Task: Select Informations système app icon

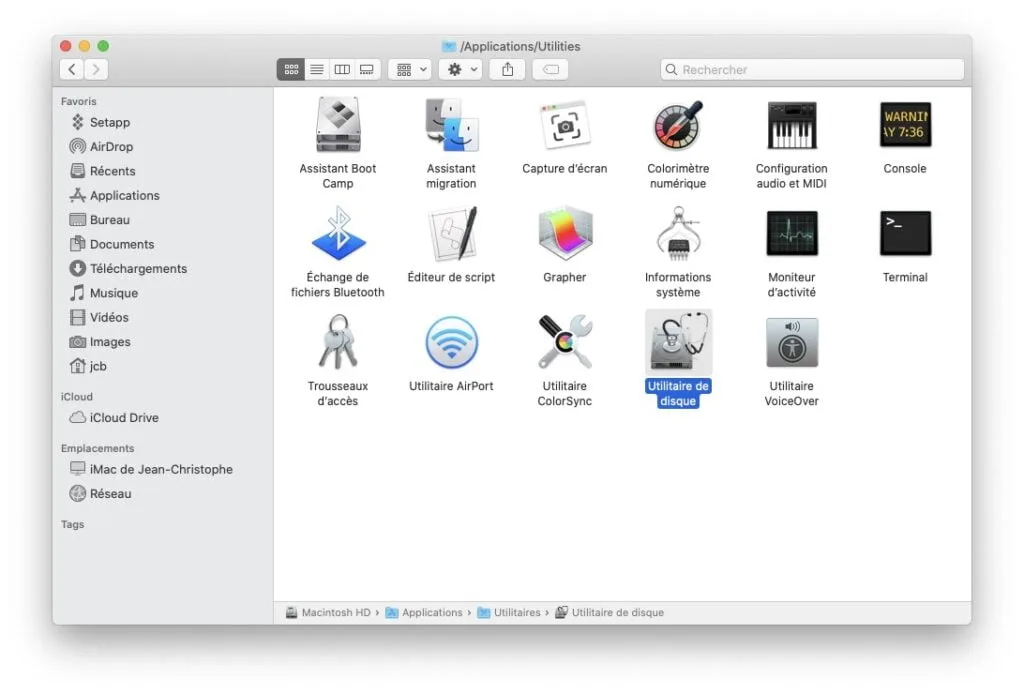Action: (x=678, y=234)
